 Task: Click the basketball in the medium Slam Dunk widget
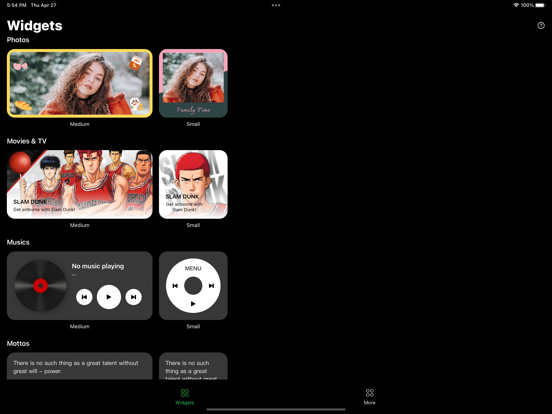click(x=20, y=162)
